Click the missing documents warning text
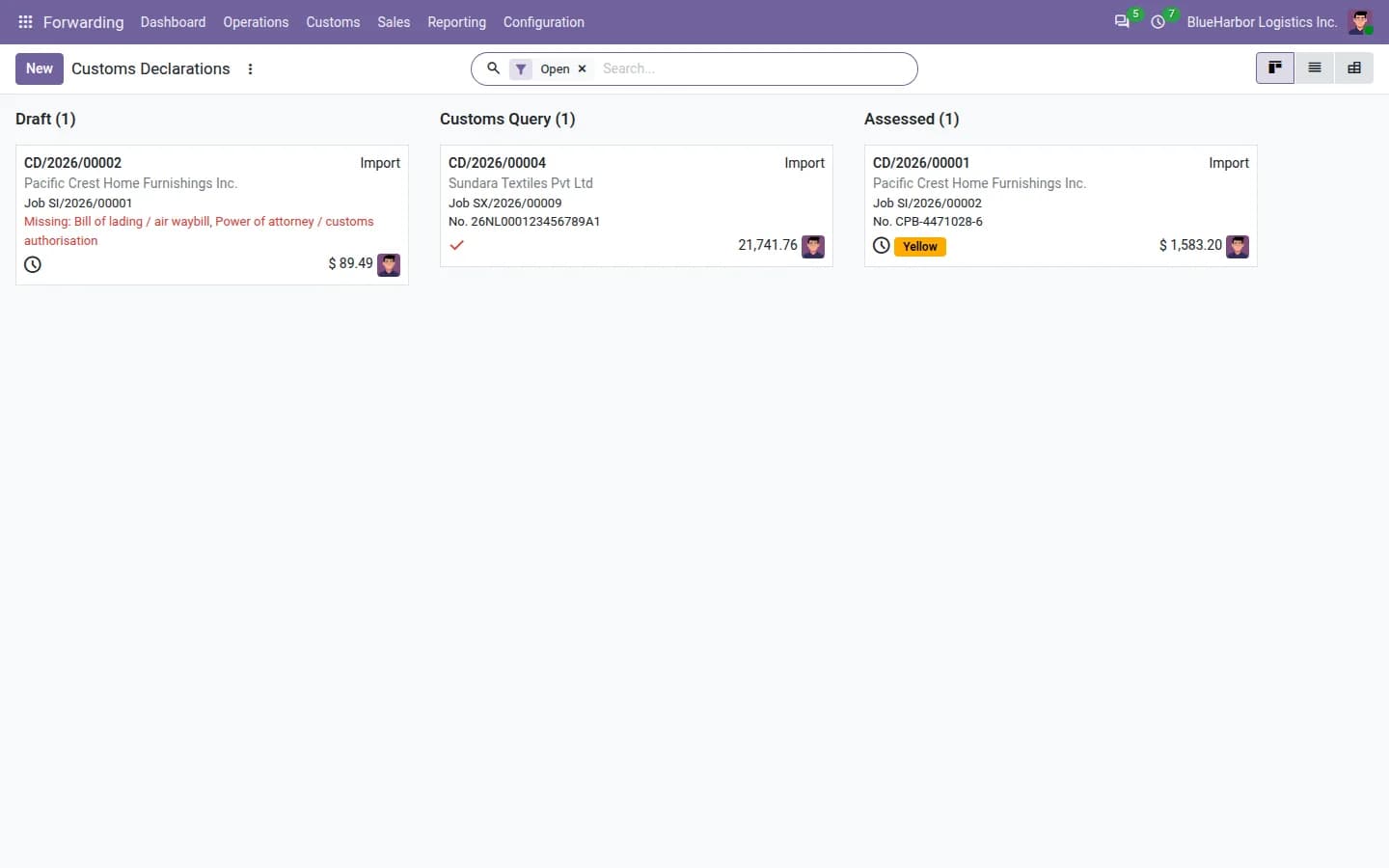 coord(199,231)
